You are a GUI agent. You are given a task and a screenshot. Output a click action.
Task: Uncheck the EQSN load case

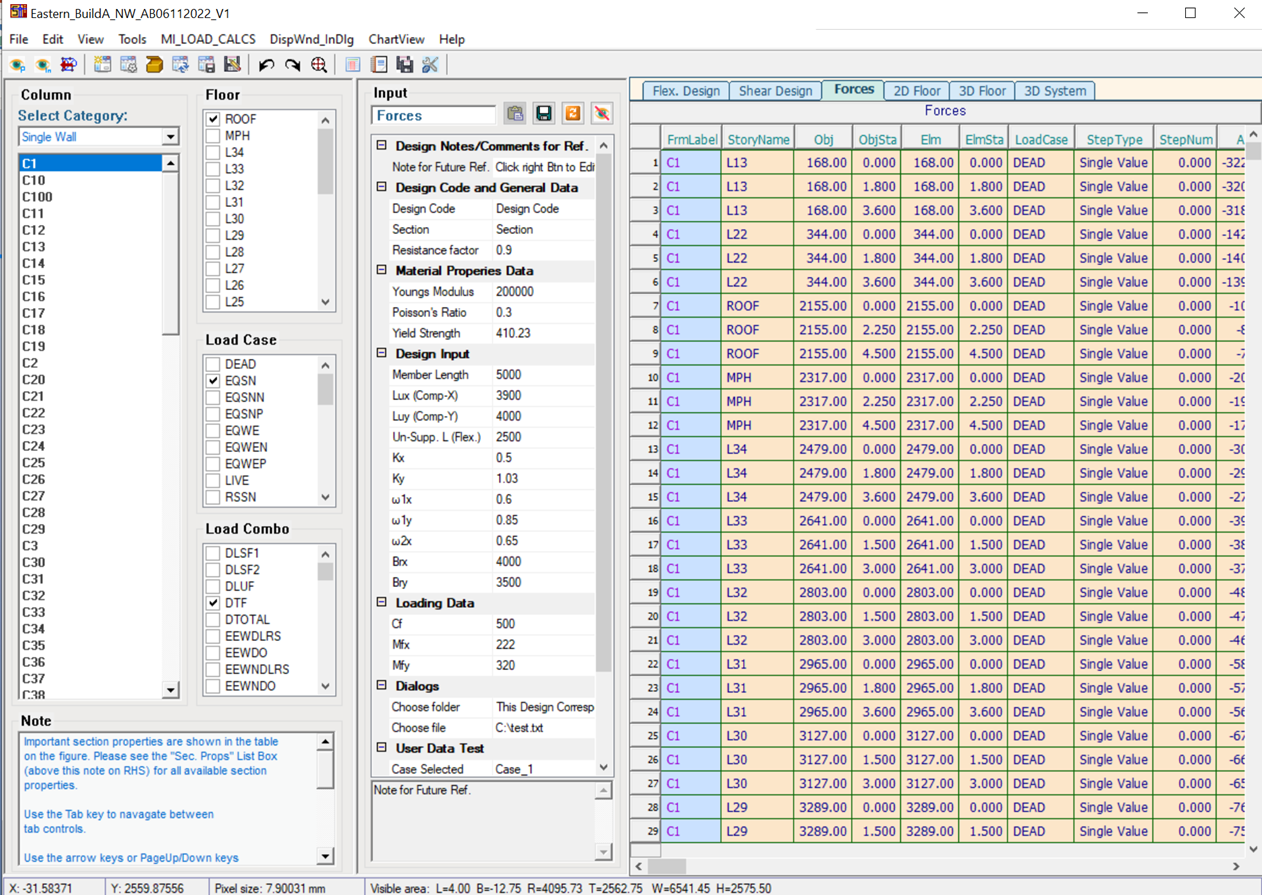(212, 381)
